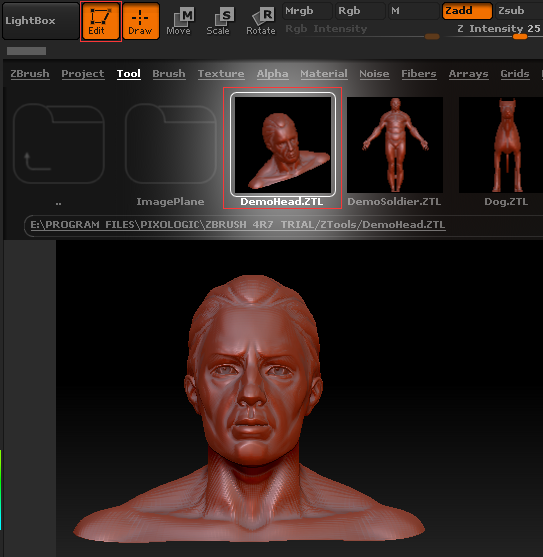Disable the Zadd mode
543x557 pixels.
point(467,11)
